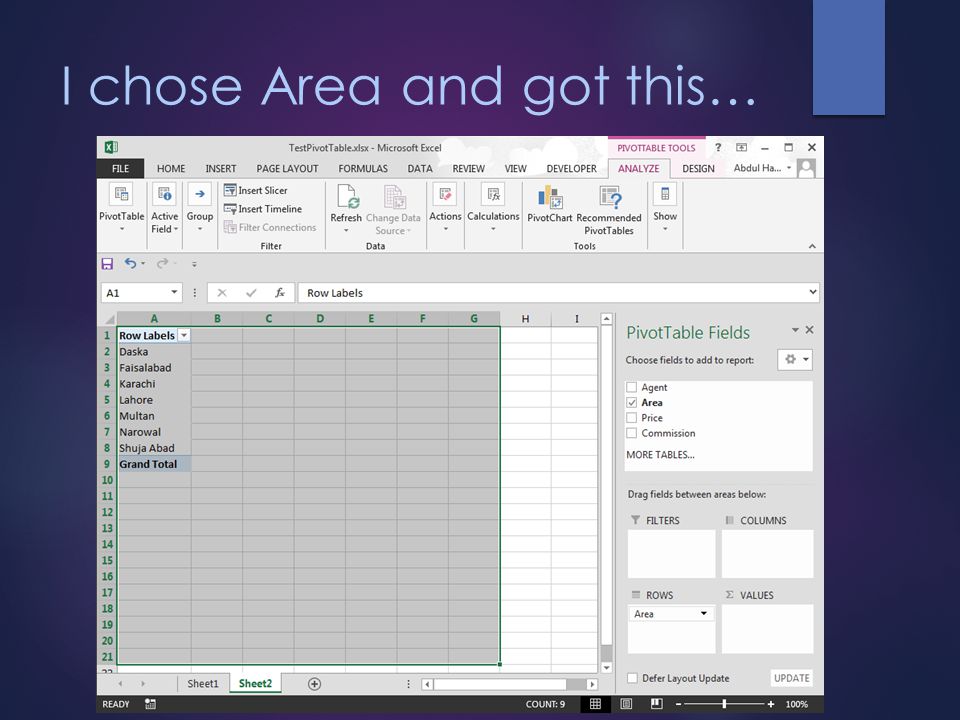Image resolution: width=960 pixels, height=720 pixels.
Task: Open the Actions ribbon button
Action: tap(445, 208)
